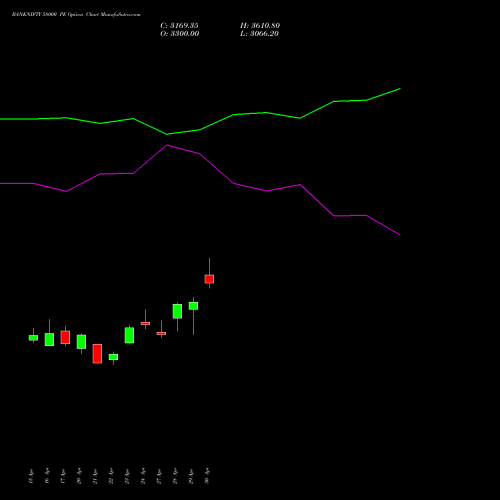The width and height of the screenshot is (500, 500).
Task: Select the 22 Apr date label
Action: click(x=111, y=476)
